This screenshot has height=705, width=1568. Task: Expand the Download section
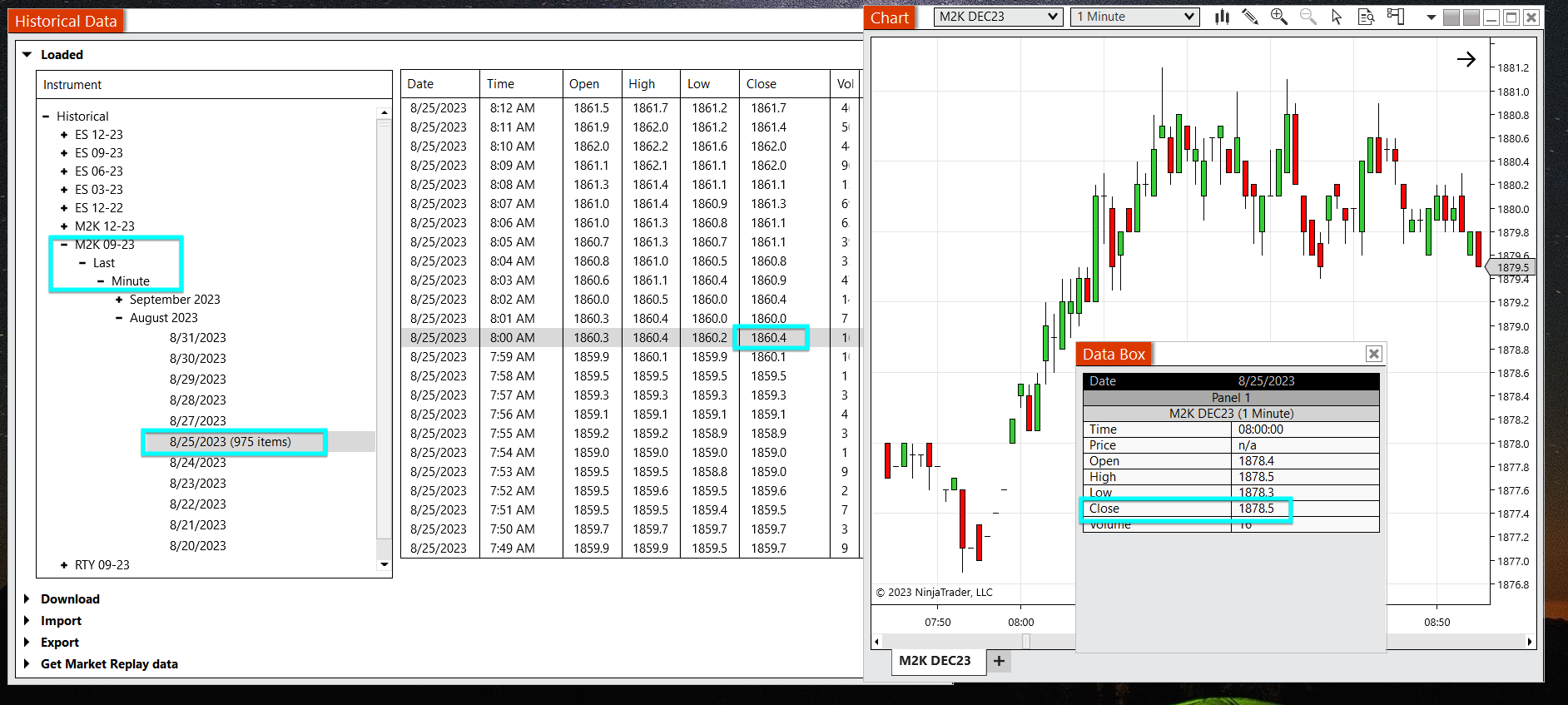[x=27, y=599]
